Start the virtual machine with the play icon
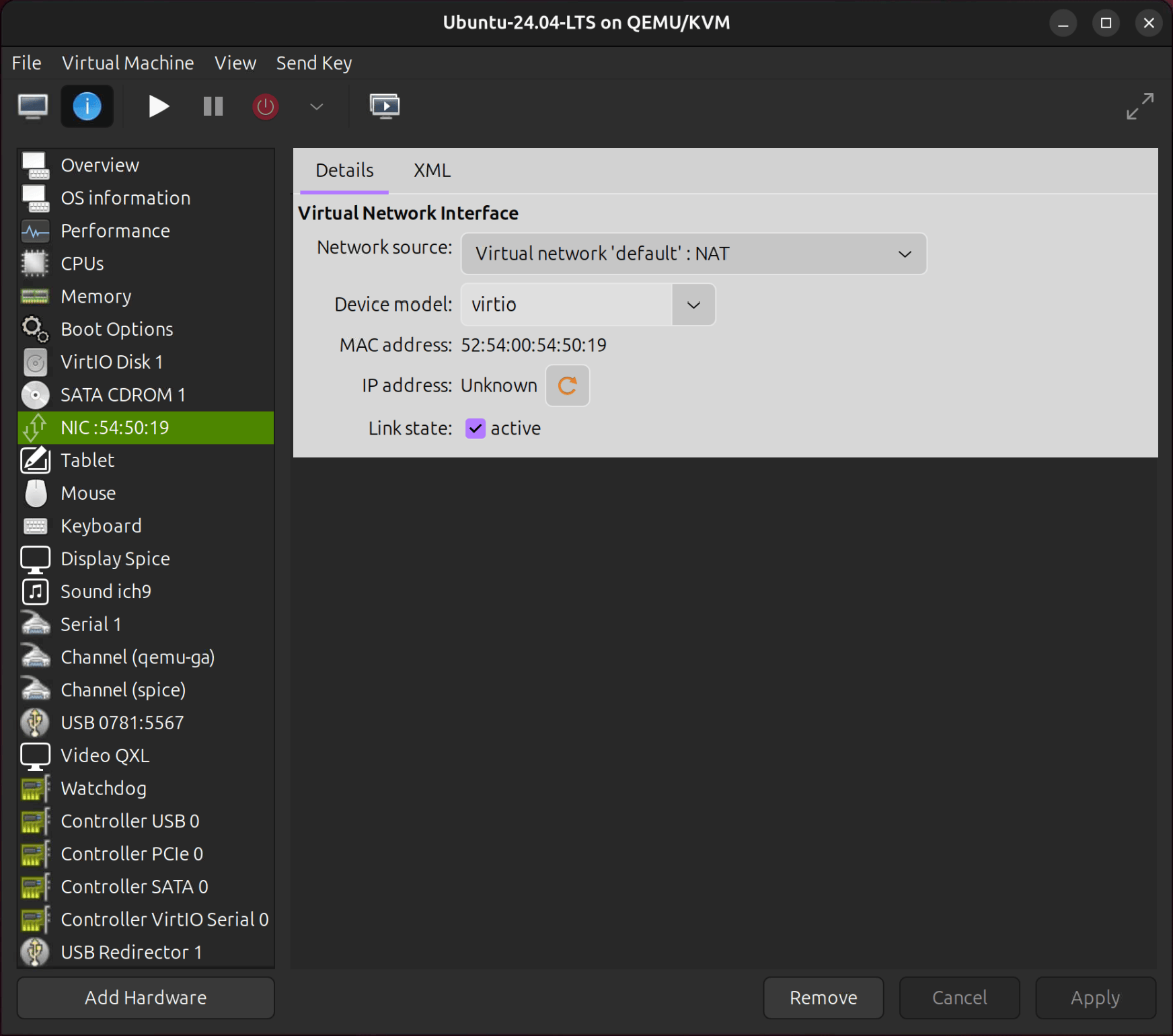The width and height of the screenshot is (1173, 1036). [159, 106]
